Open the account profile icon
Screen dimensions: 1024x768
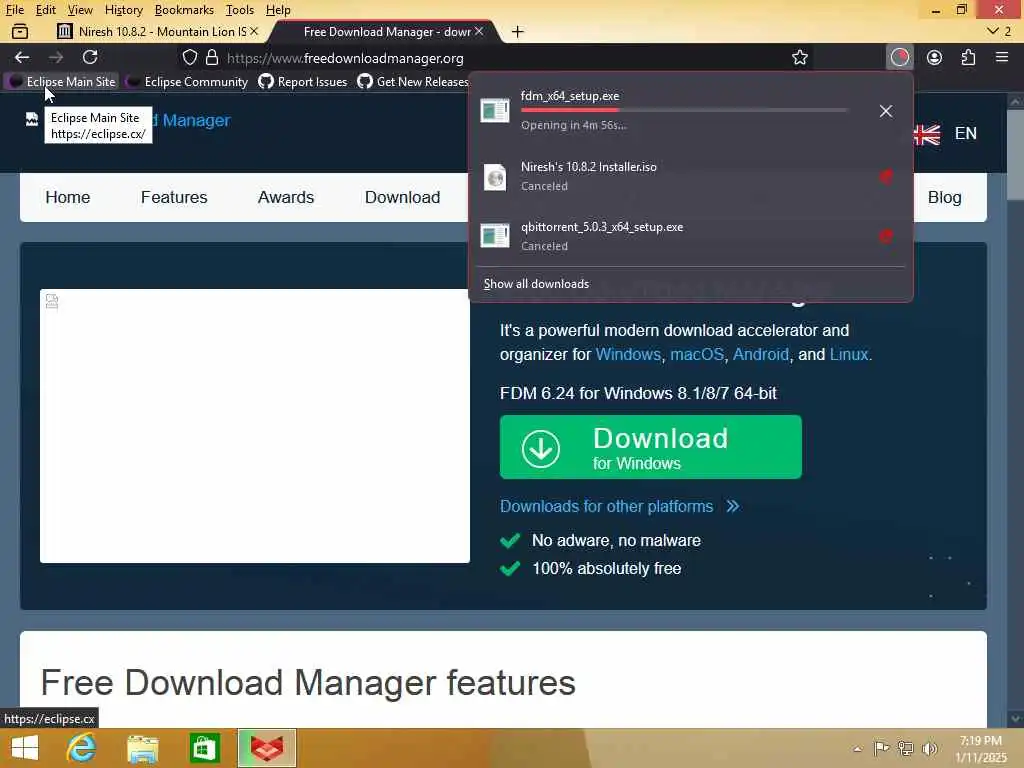click(x=935, y=57)
